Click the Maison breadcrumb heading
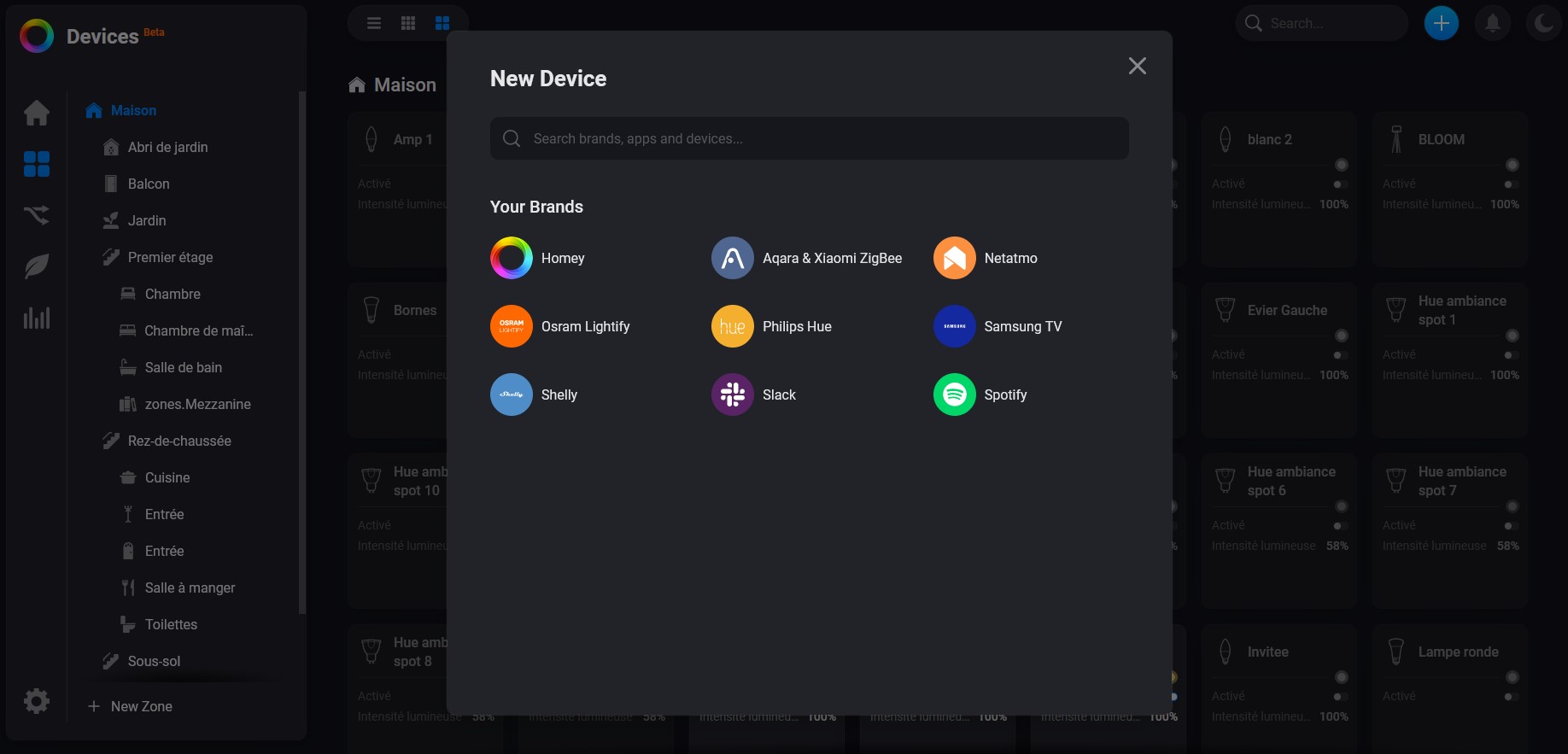 click(x=405, y=85)
